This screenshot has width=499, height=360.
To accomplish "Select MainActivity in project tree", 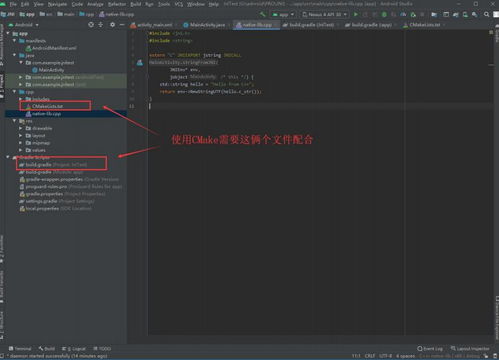I will tap(51, 70).
